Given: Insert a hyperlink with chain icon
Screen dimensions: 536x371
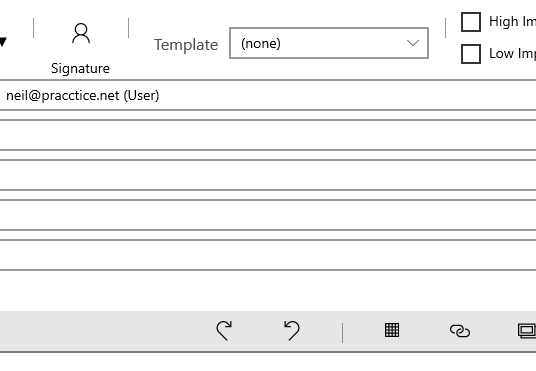Looking at the screenshot, I should (460, 331).
